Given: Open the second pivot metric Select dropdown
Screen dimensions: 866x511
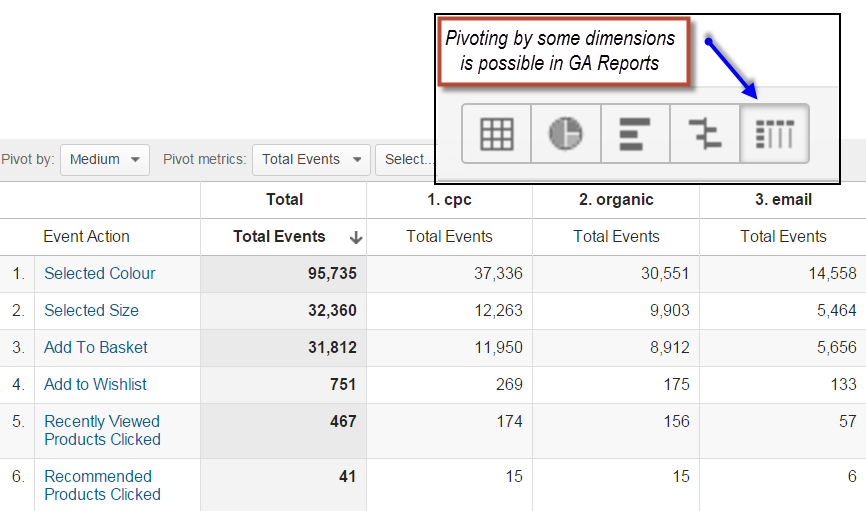Looking at the screenshot, I should (x=406, y=160).
